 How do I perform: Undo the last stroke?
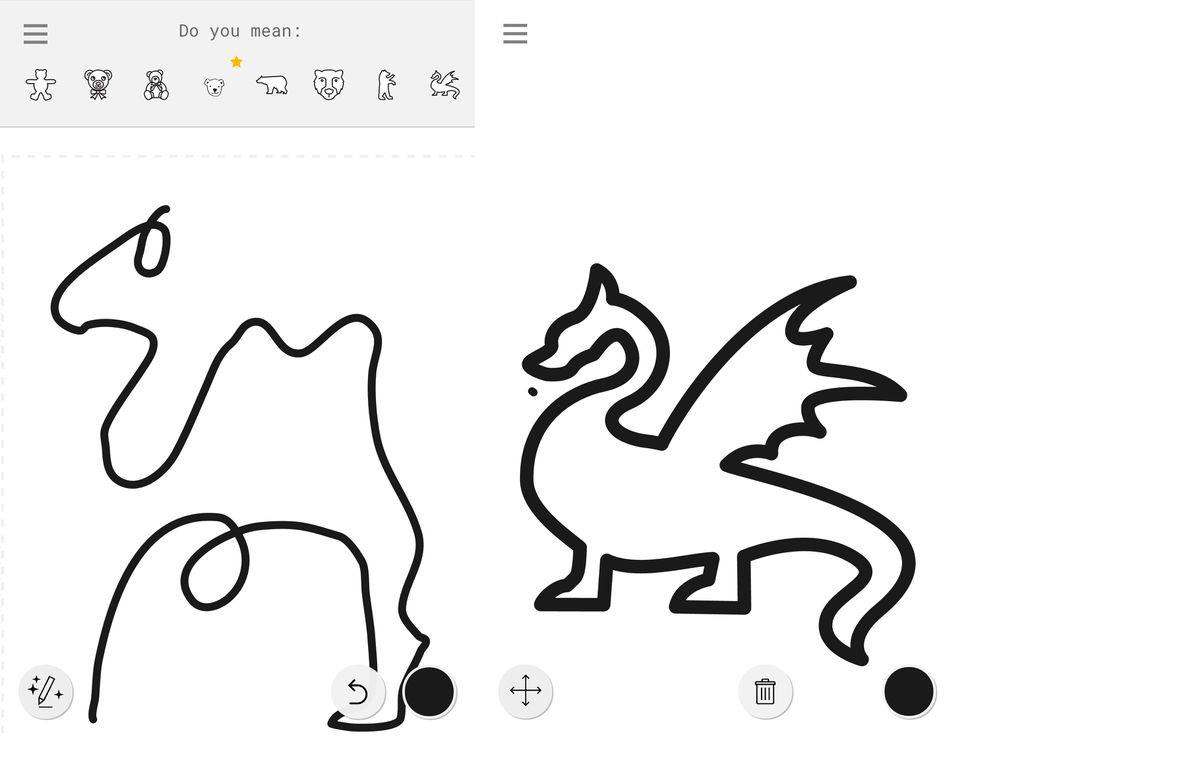(358, 691)
